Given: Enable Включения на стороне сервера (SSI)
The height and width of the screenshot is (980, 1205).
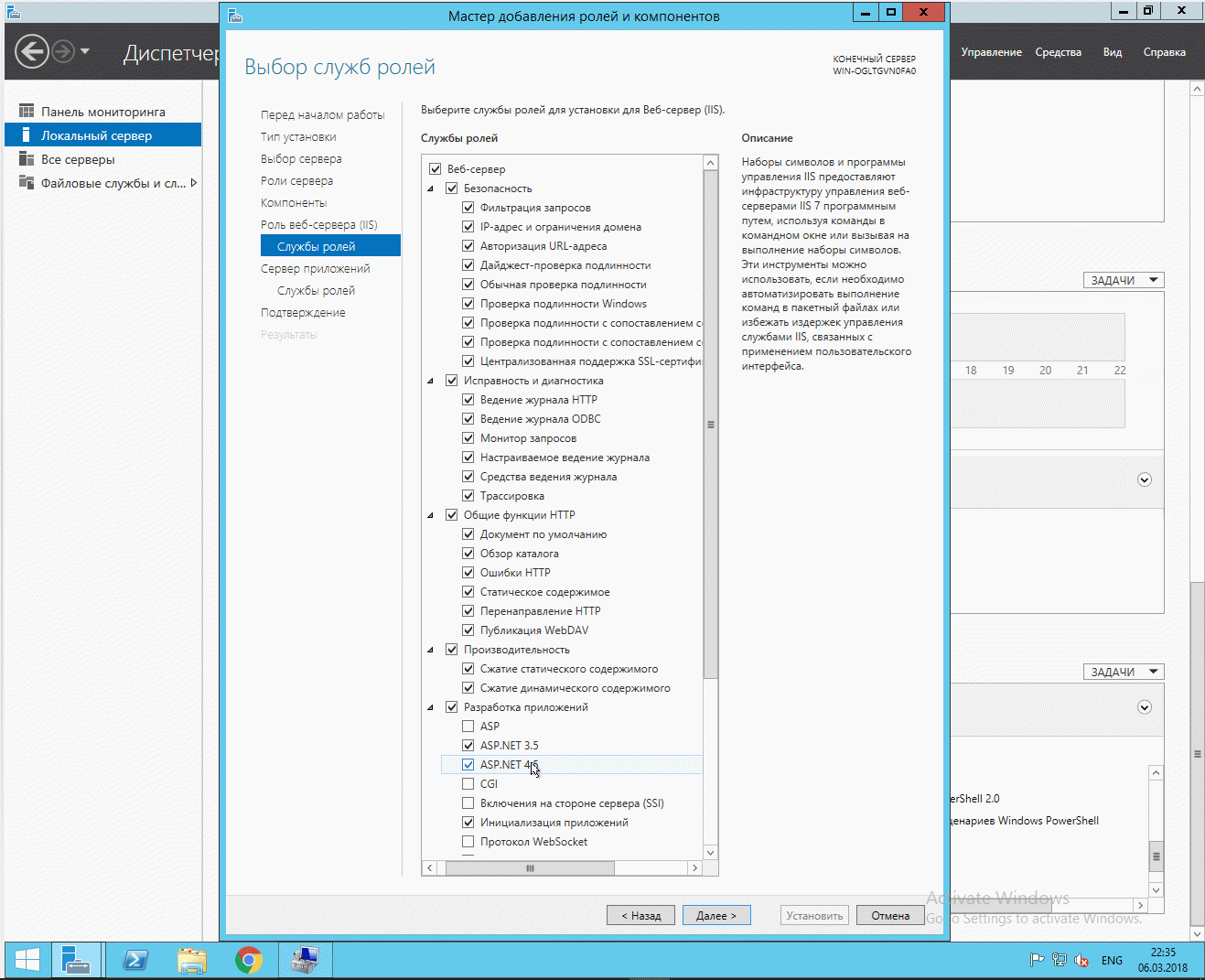Looking at the screenshot, I should pos(468,803).
